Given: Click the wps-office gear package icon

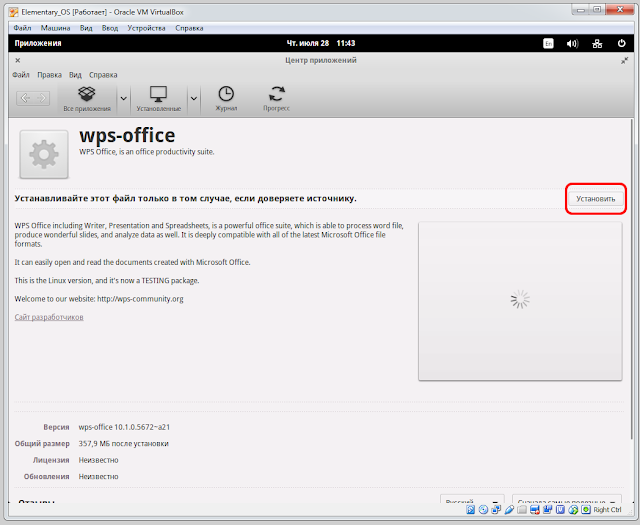Looking at the screenshot, I should point(44,154).
